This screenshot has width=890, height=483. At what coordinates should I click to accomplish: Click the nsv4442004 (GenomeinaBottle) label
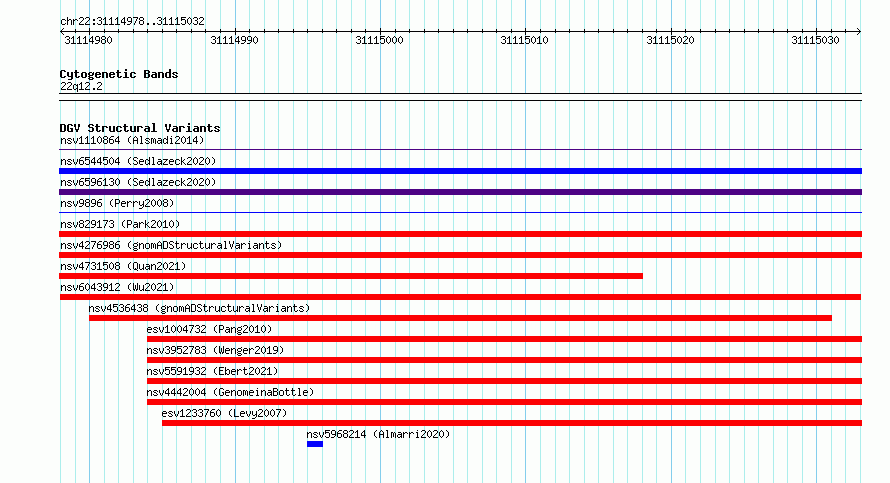(x=230, y=392)
